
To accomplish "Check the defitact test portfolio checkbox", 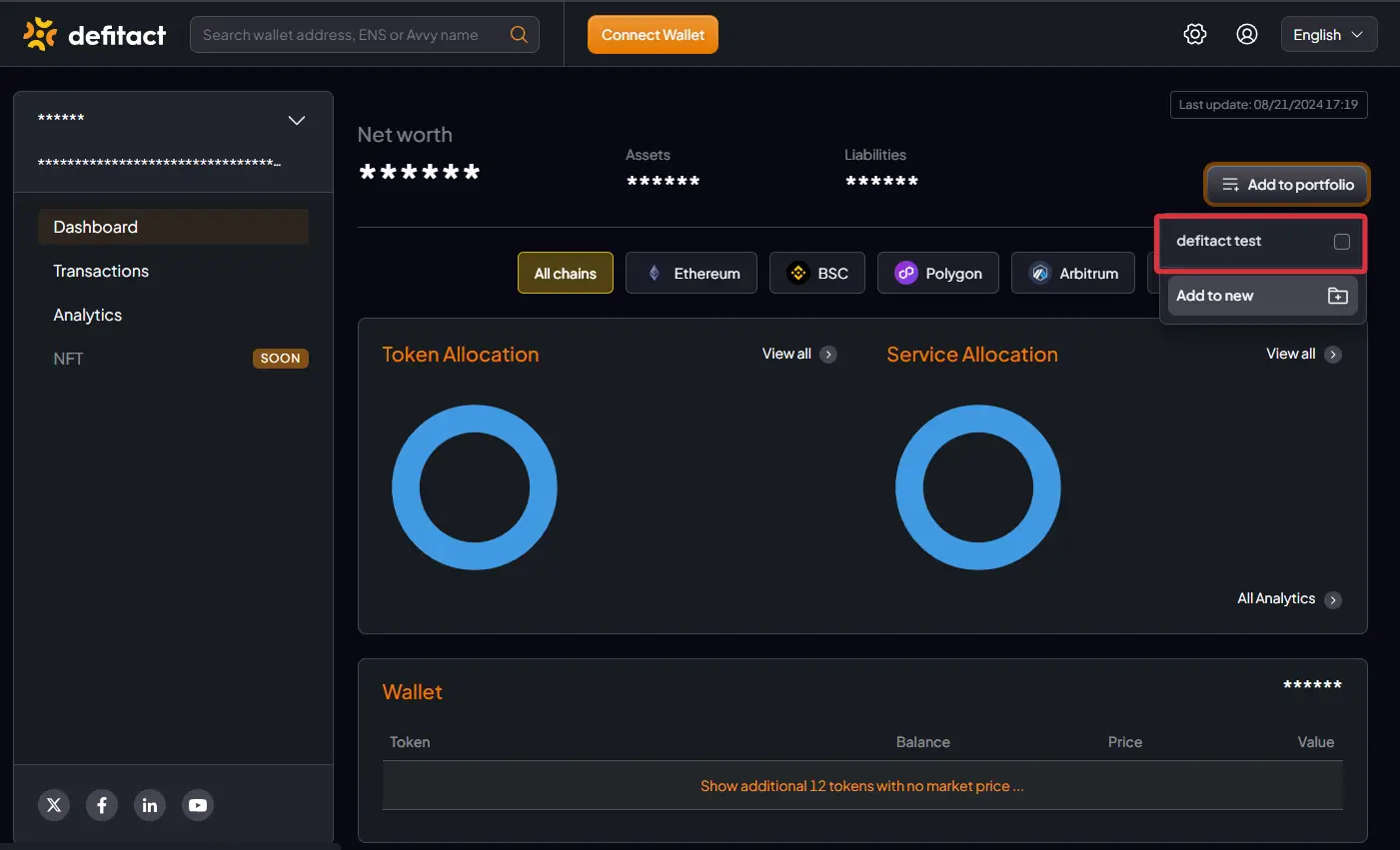I will pyautogui.click(x=1341, y=242).
